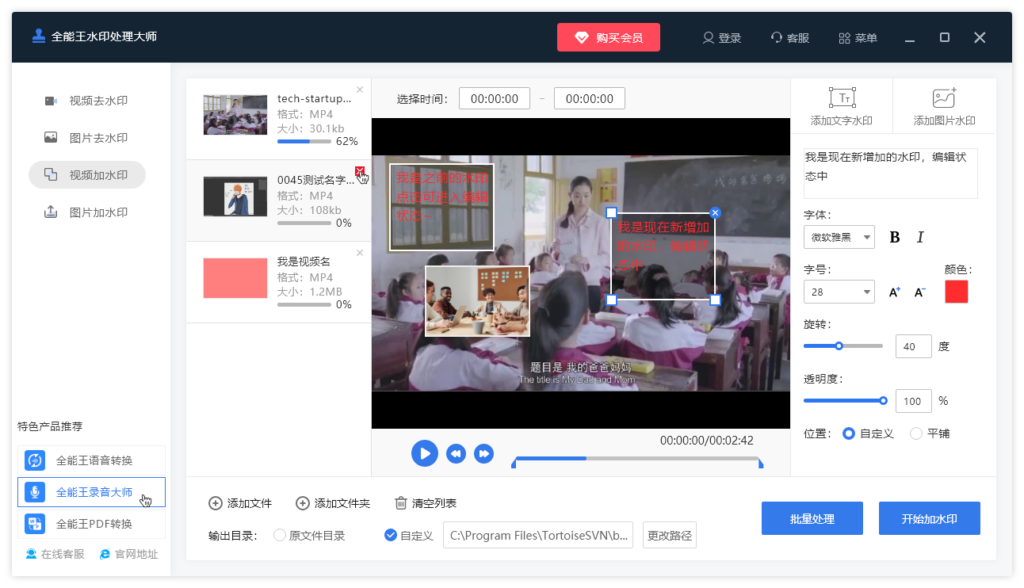
Task: Click the 开始加水印 button
Action: point(929,519)
